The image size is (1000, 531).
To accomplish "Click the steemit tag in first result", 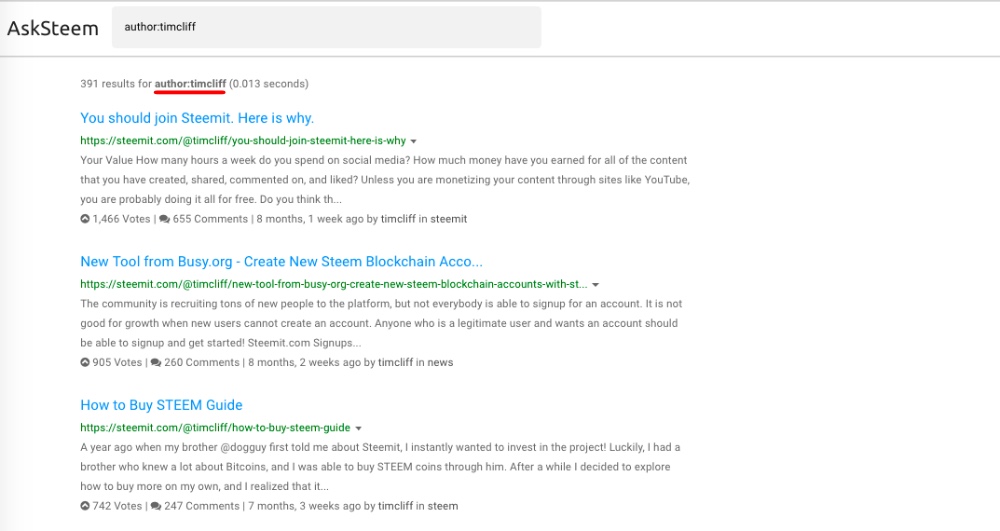I will click(x=448, y=219).
